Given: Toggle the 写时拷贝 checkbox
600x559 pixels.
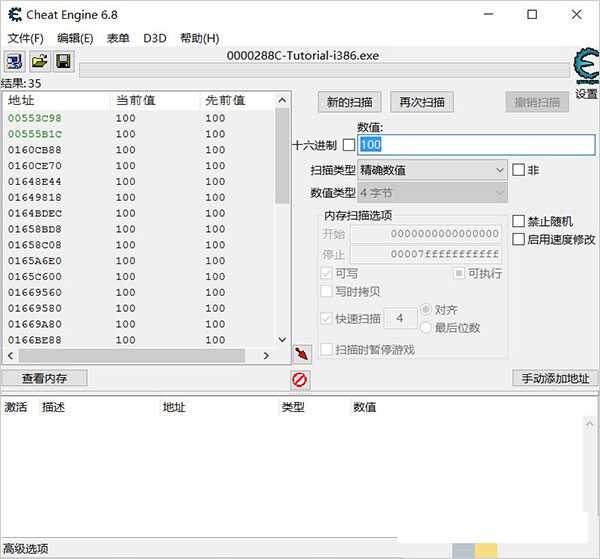Looking at the screenshot, I should pyautogui.click(x=326, y=291).
